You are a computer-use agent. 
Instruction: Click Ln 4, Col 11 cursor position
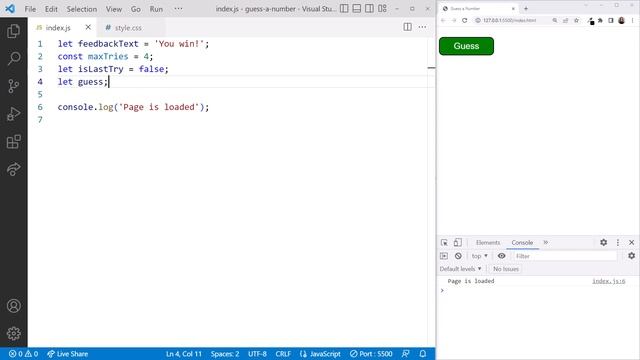(x=184, y=354)
